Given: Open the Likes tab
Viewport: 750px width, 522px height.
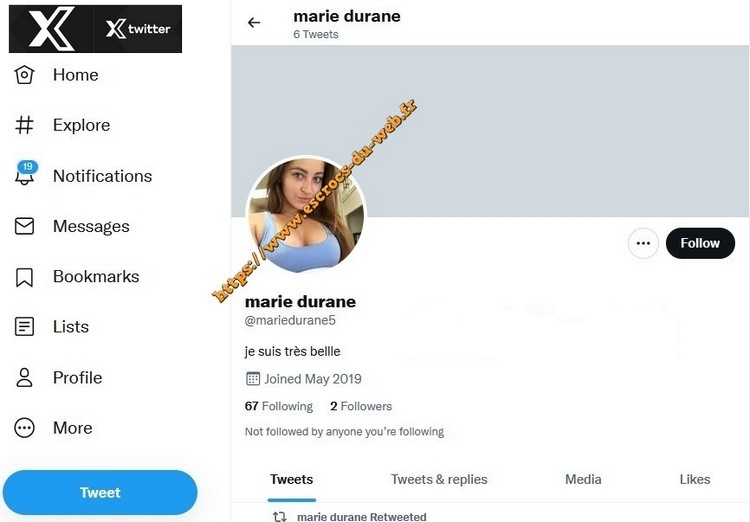Looking at the screenshot, I should [695, 479].
